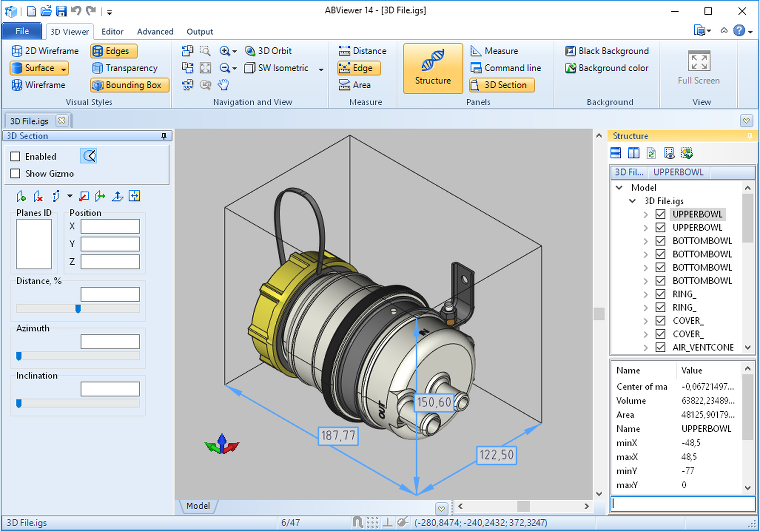Switch to the Output ribbon tab
The width and height of the screenshot is (760, 531).
tap(200, 31)
